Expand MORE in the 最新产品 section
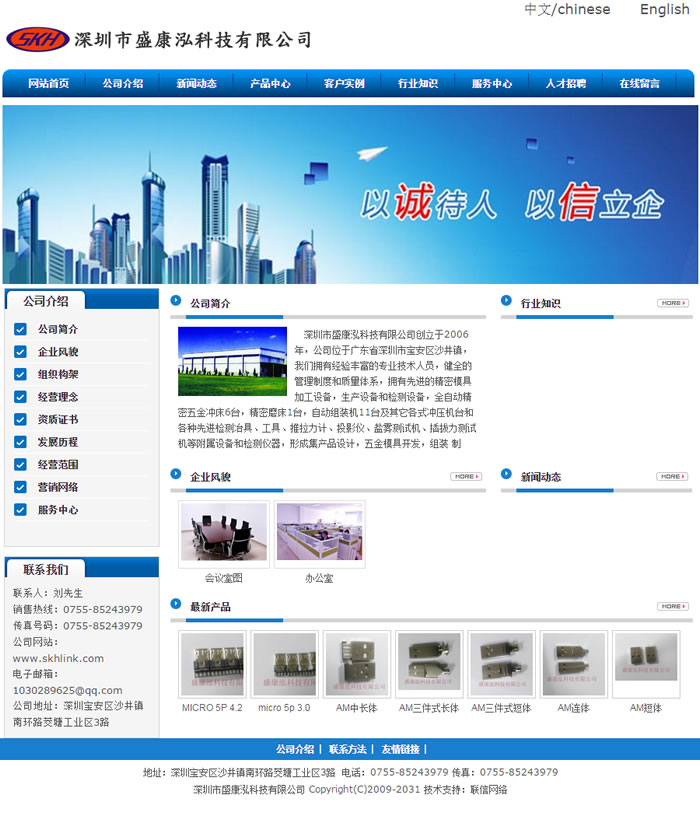 [x=672, y=607]
